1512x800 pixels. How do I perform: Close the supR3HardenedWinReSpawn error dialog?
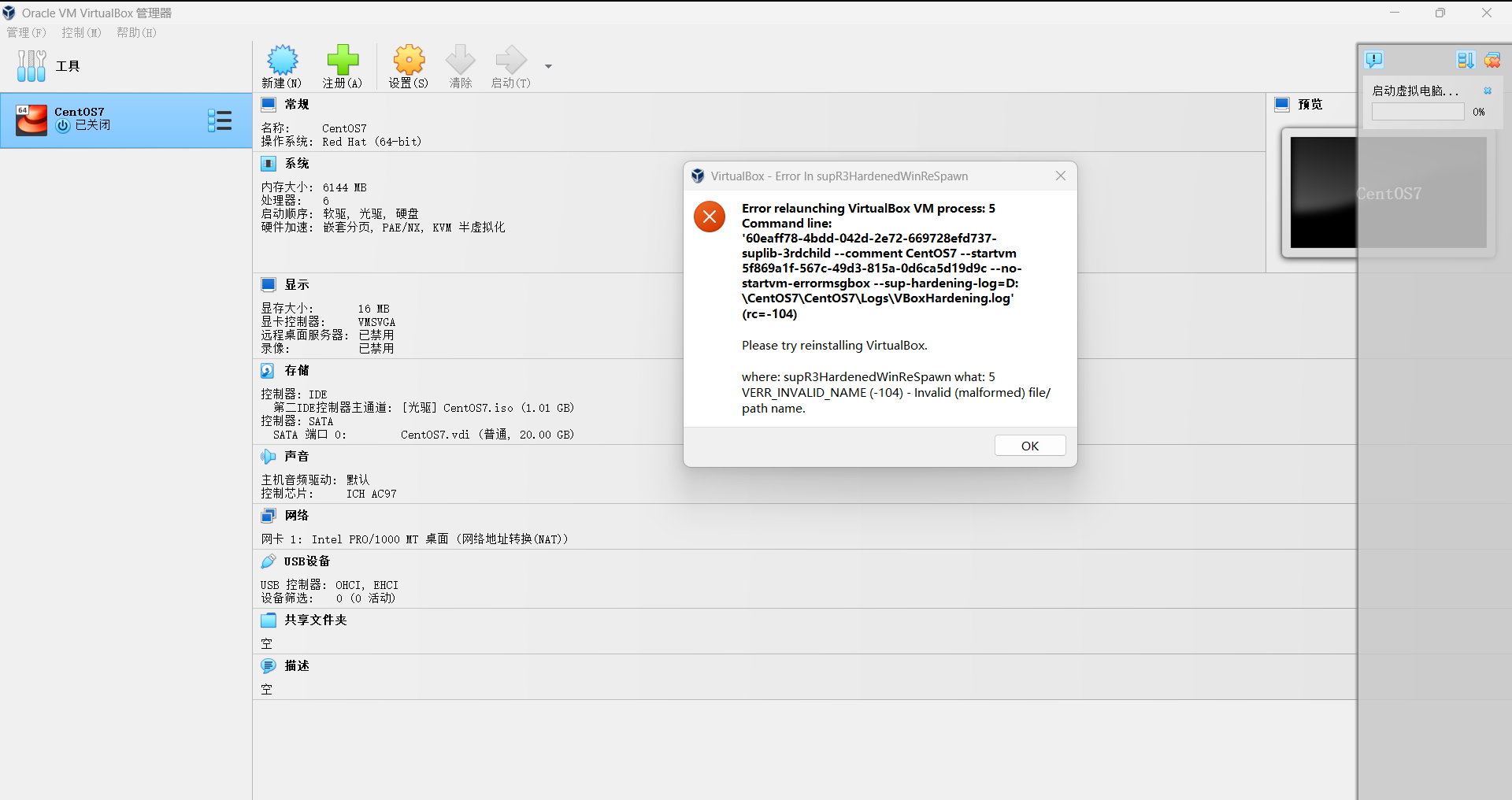1061,176
